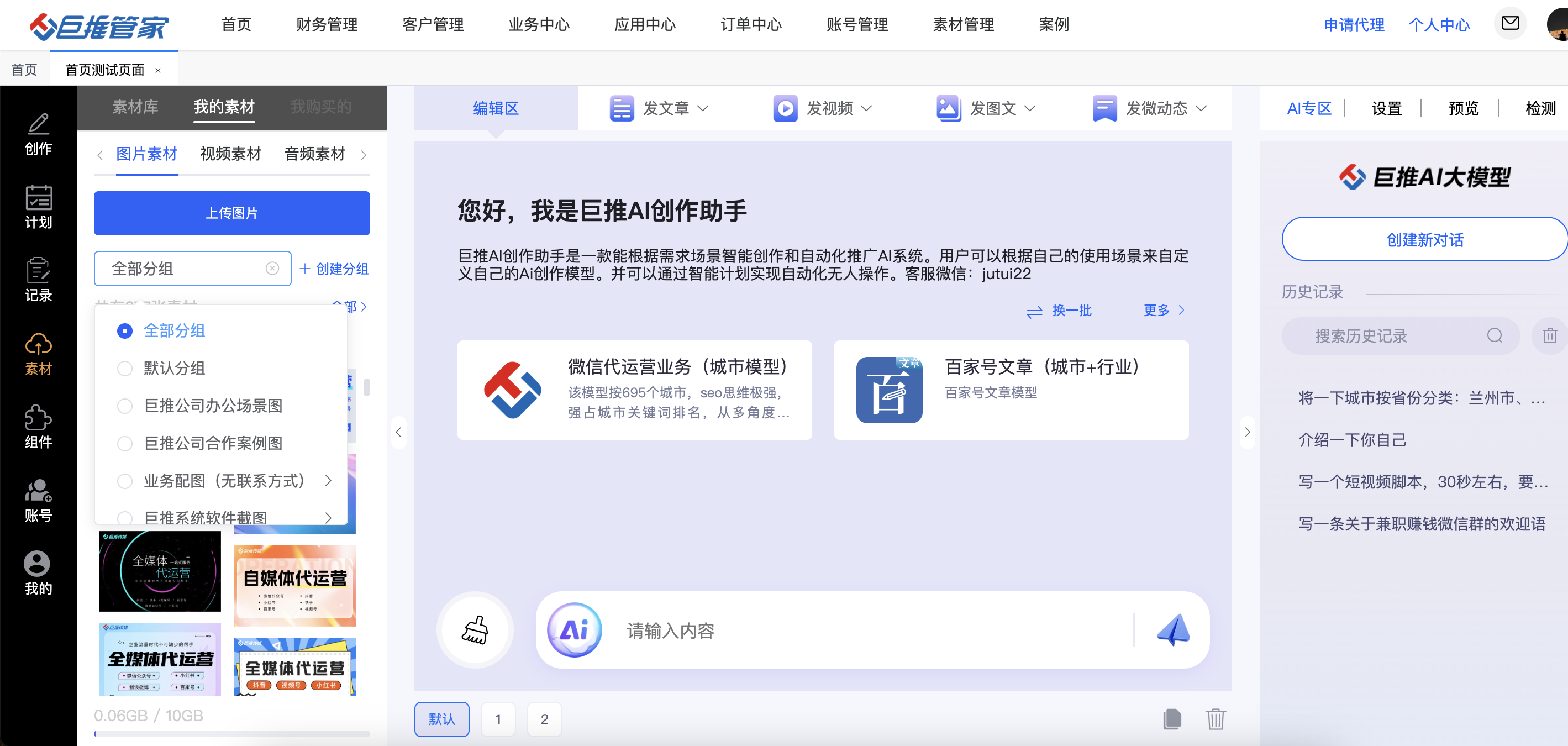Select the 默认分组 radio option
This screenshot has width=1568, height=746.
pyautogui.click(x=125, y=369)
